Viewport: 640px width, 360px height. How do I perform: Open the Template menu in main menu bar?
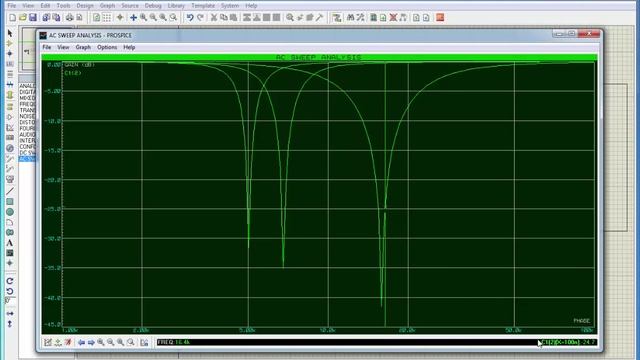(x=203, y=6)
